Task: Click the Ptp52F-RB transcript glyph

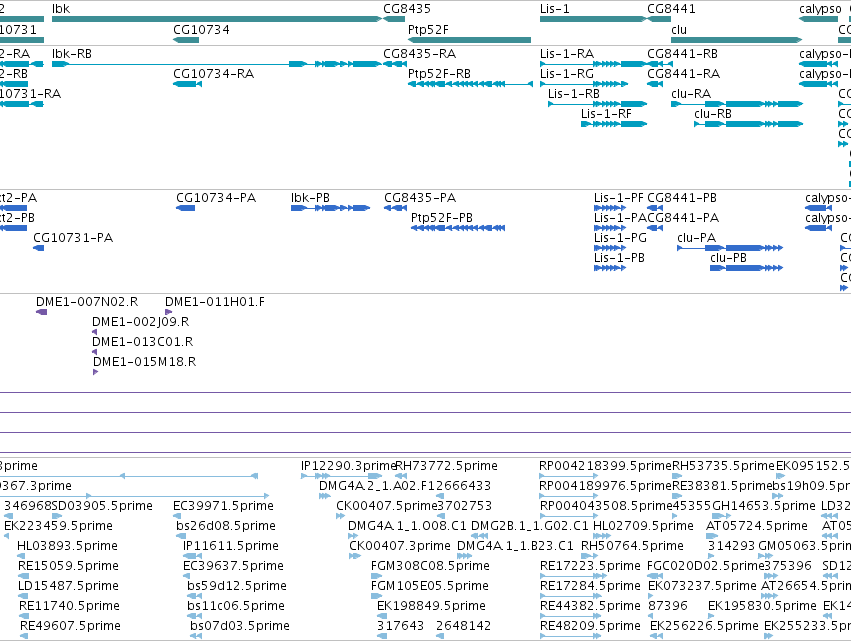Action: (471, 84)
